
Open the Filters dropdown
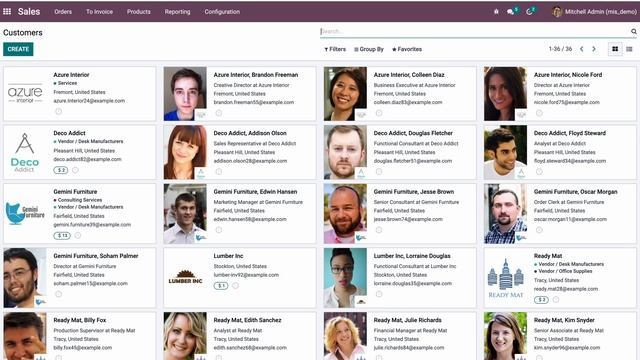pos(335,49)
